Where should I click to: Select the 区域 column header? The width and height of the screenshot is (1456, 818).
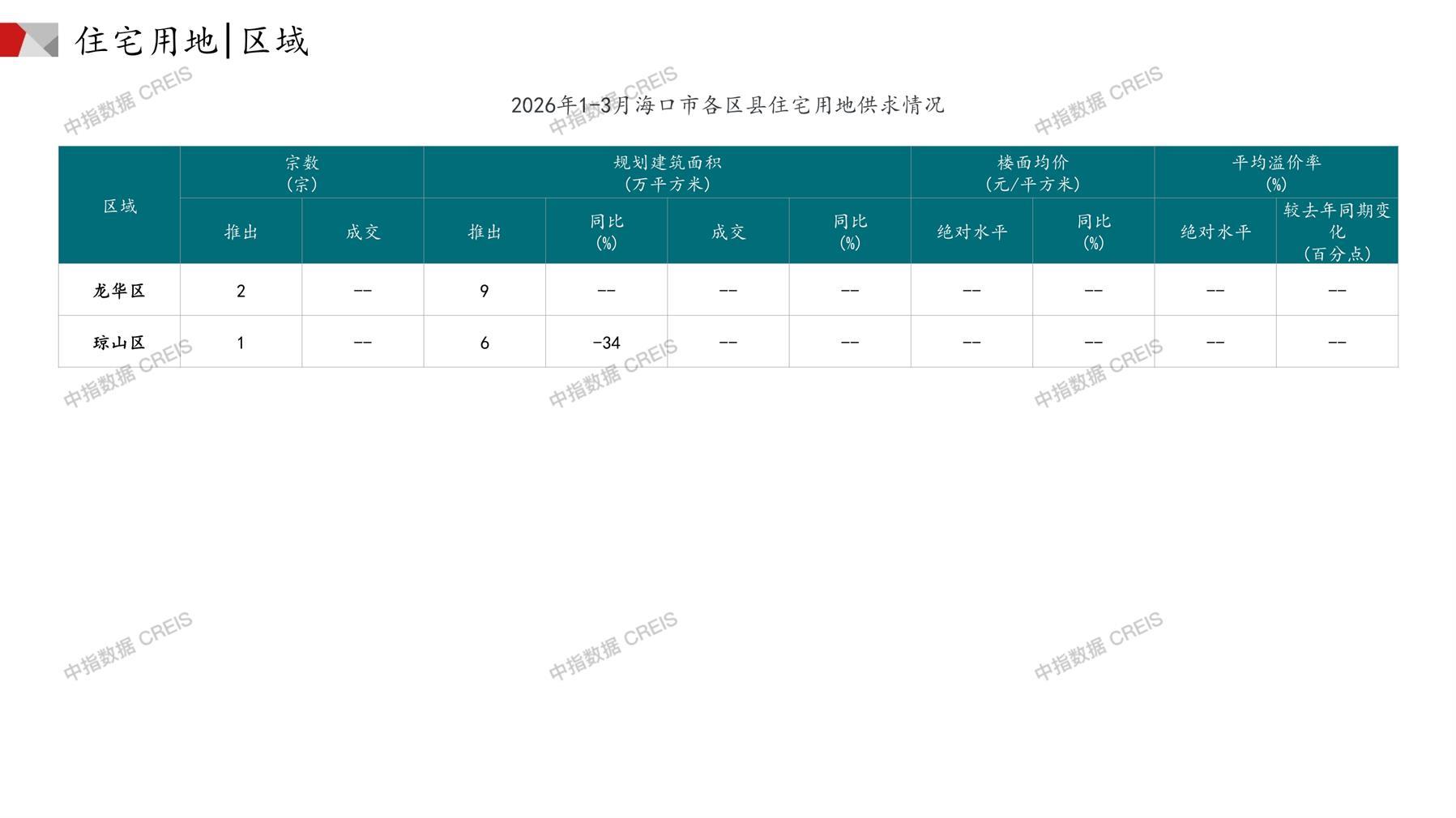[x=119, y=206]
